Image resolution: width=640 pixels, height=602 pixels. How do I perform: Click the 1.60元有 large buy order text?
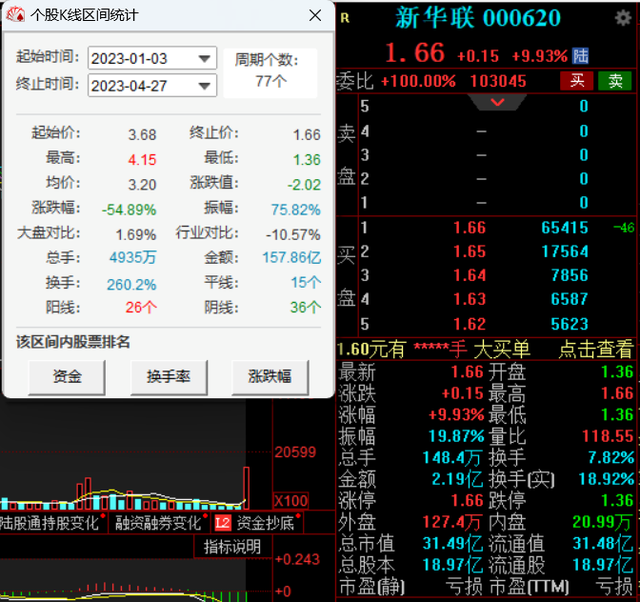click(x=371, y=349)
